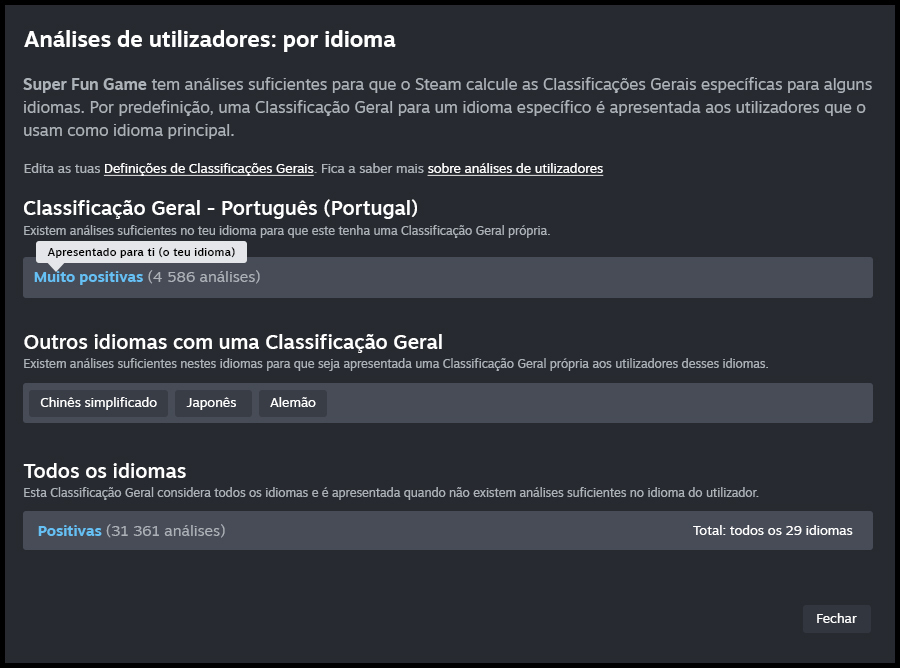
Task: Pick the Alemão language button
Action: point(293,403)
